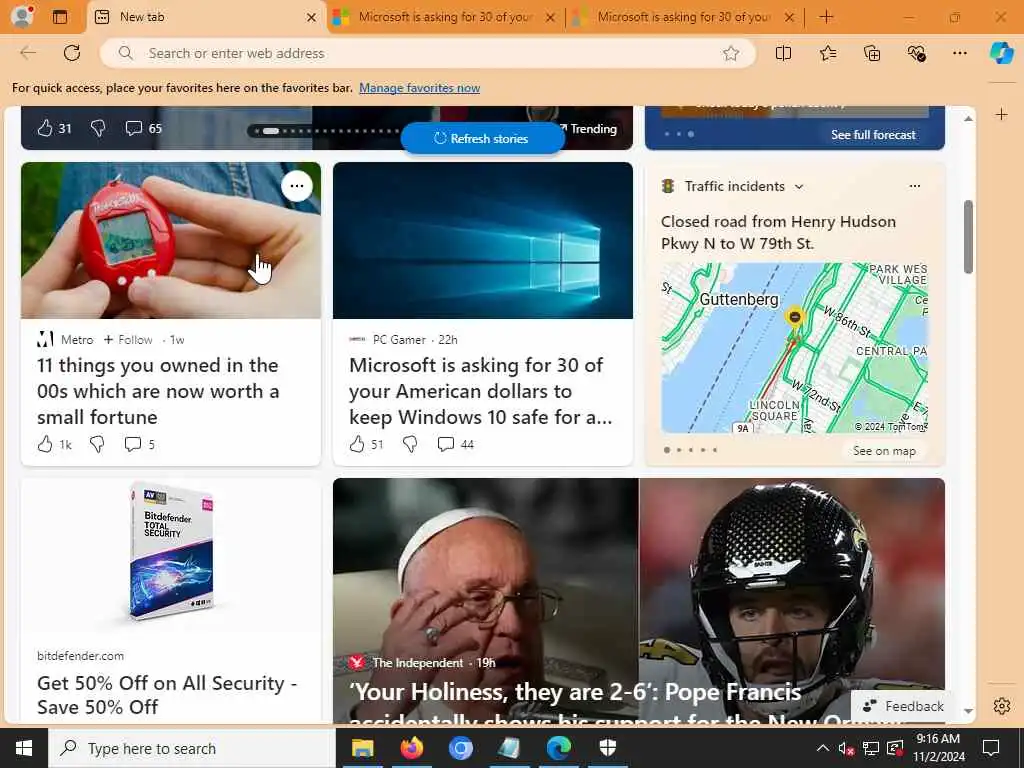Open a new tab with plus button

826,17
